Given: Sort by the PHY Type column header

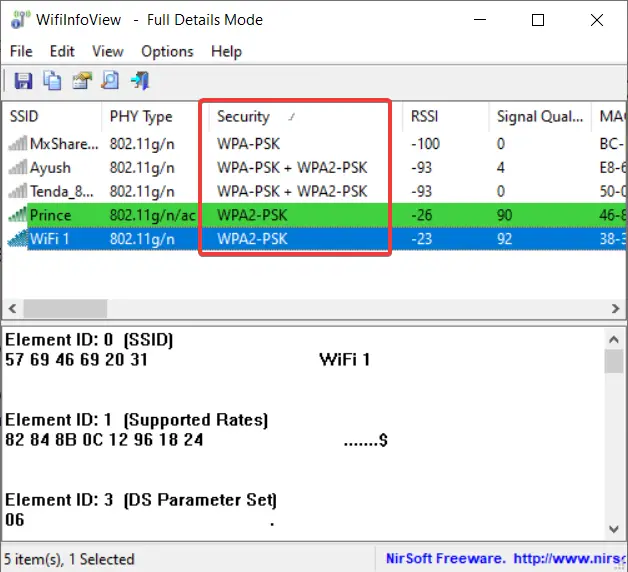Looking at the screenshot, I should tap(155, 117).
